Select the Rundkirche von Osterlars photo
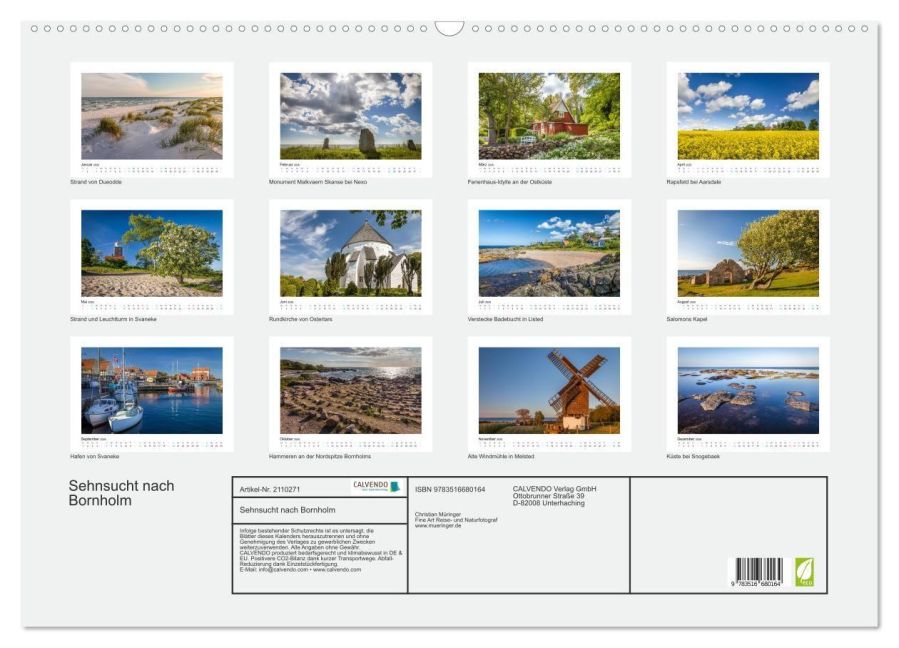Image resolution: width=899 pixels, height=648 pixels. (350, 253)
